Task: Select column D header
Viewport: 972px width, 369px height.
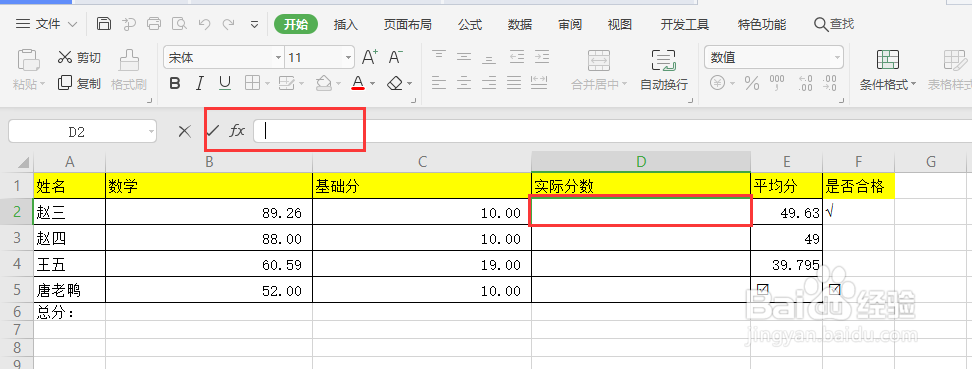Action: (x=641, y=162)
